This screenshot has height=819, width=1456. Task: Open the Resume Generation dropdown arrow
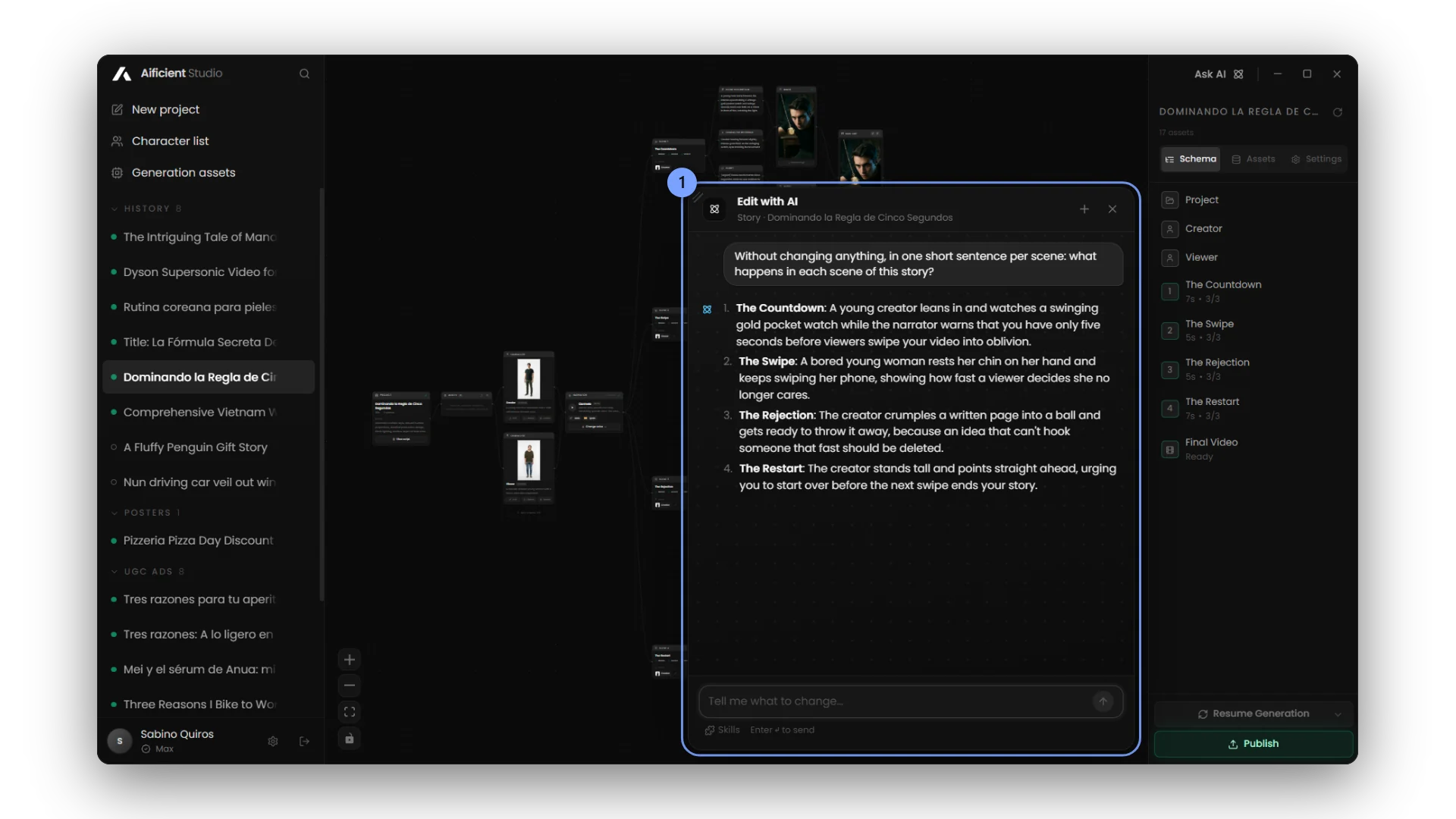pyautogui.click(x=1338, y=714)
